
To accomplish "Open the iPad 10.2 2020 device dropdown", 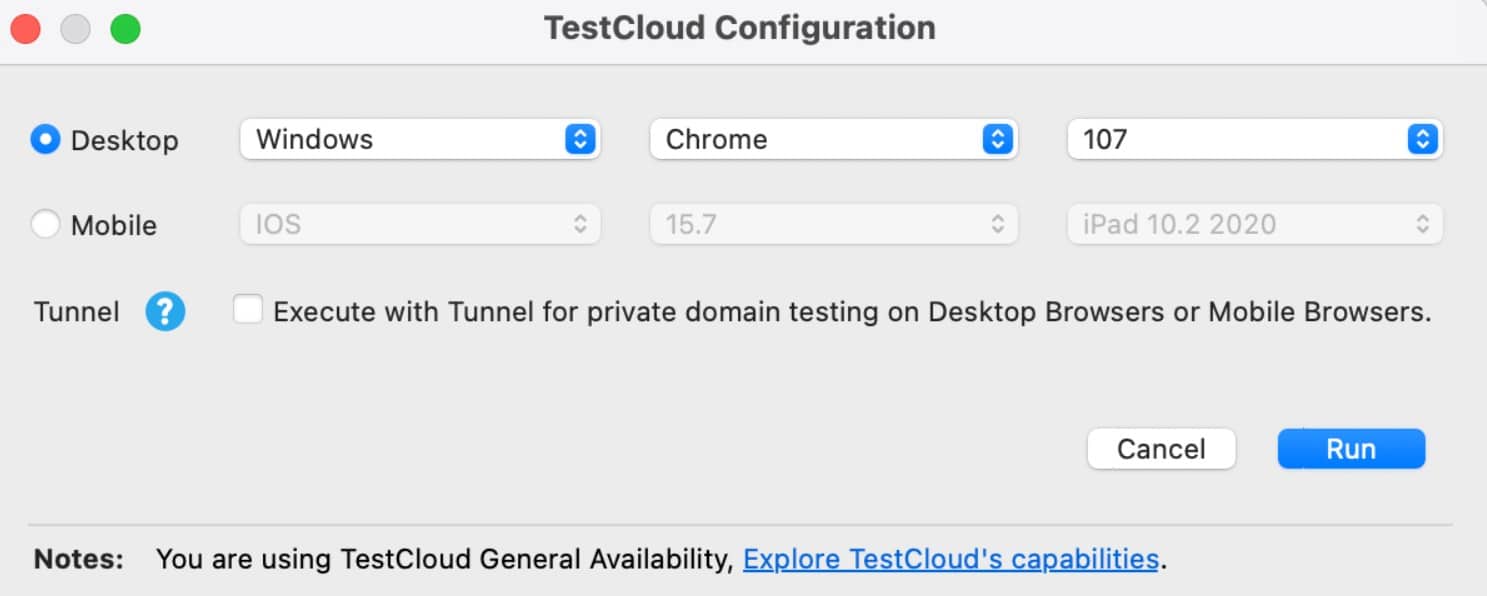I will coord(1255,224).
